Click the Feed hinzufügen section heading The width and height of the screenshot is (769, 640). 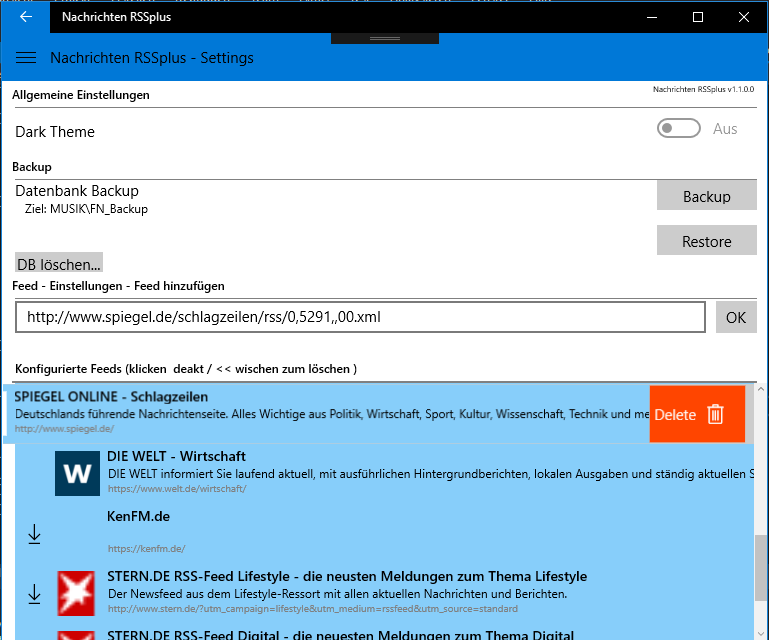118,286
